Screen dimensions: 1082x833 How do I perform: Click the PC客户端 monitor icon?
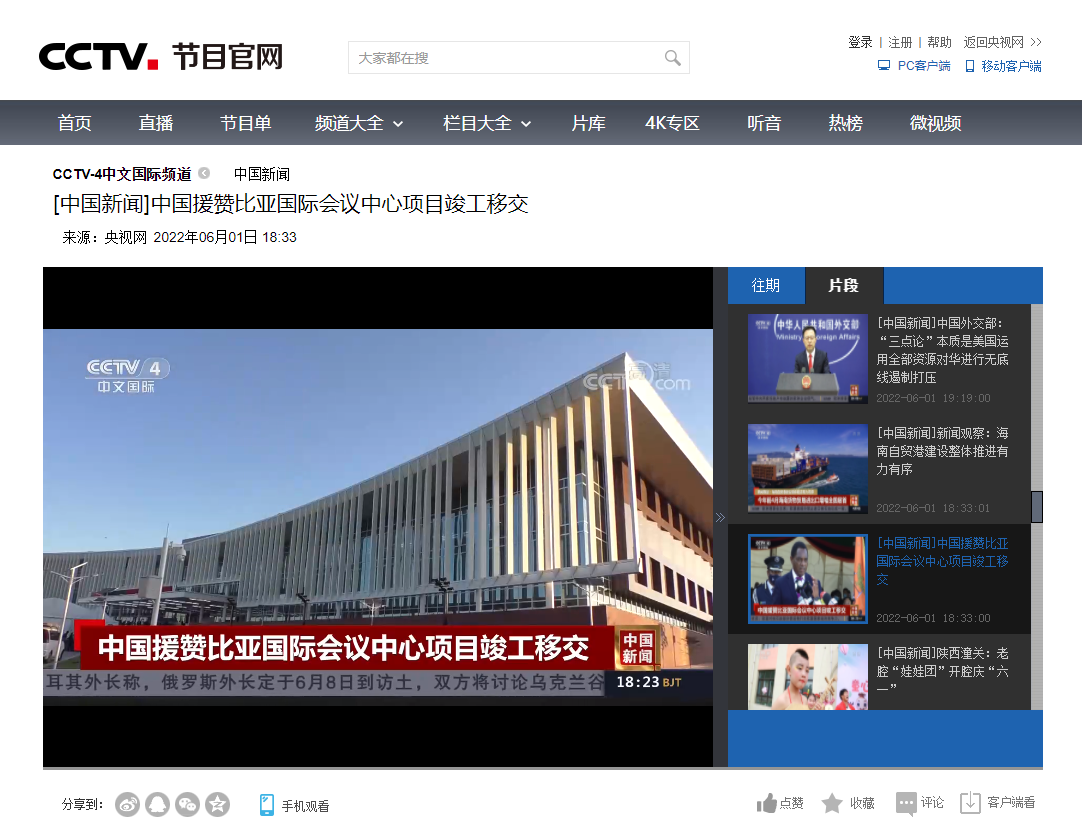[883, 66]
